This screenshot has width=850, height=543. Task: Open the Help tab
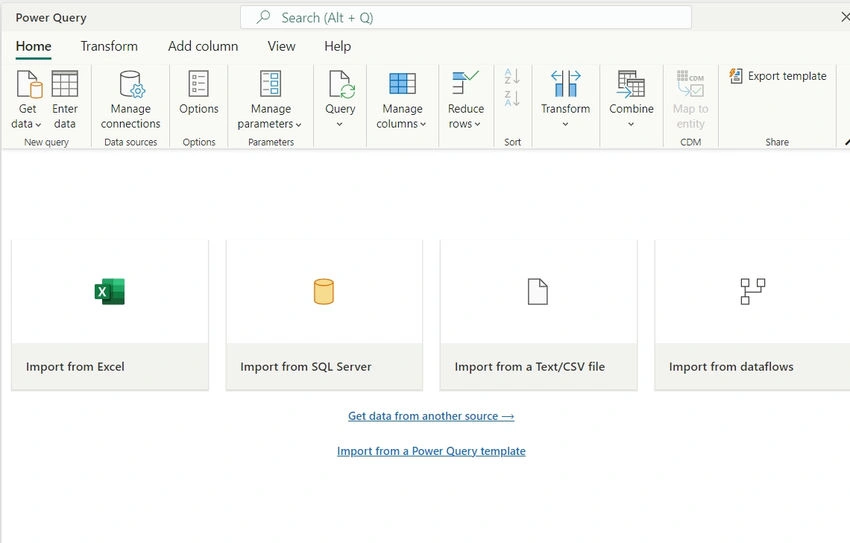click(x=337, y=47)
